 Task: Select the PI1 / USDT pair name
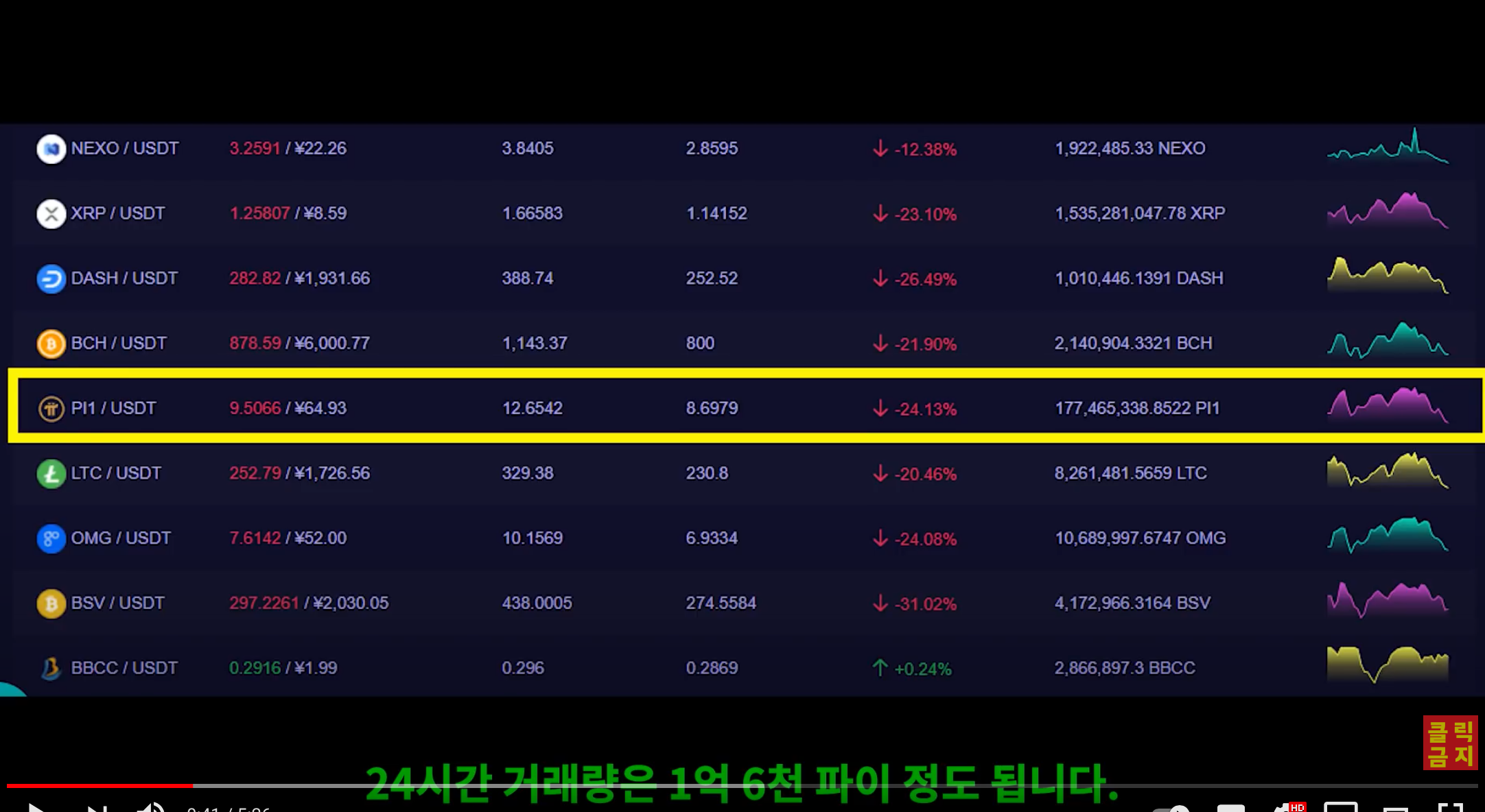click(114, 408)
